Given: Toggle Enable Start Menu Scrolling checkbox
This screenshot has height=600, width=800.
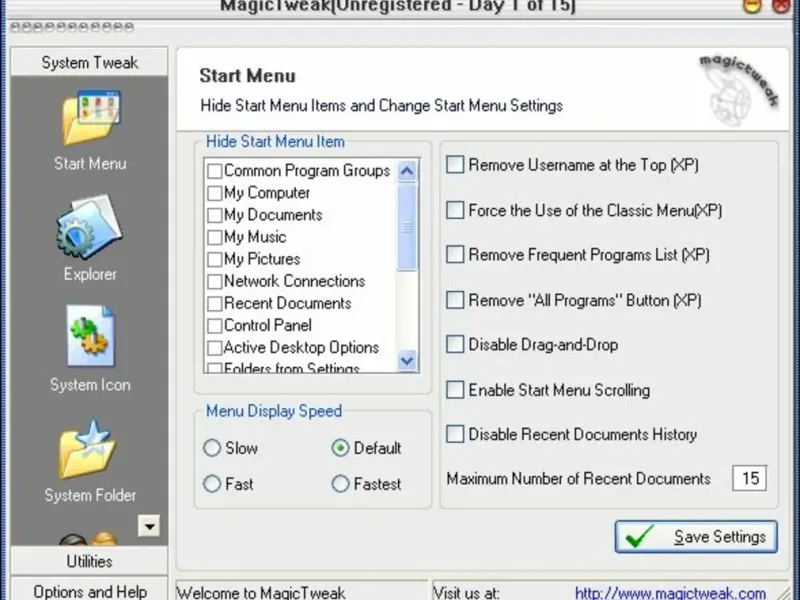Looking at the screenshot, I should tap(455, 390).
